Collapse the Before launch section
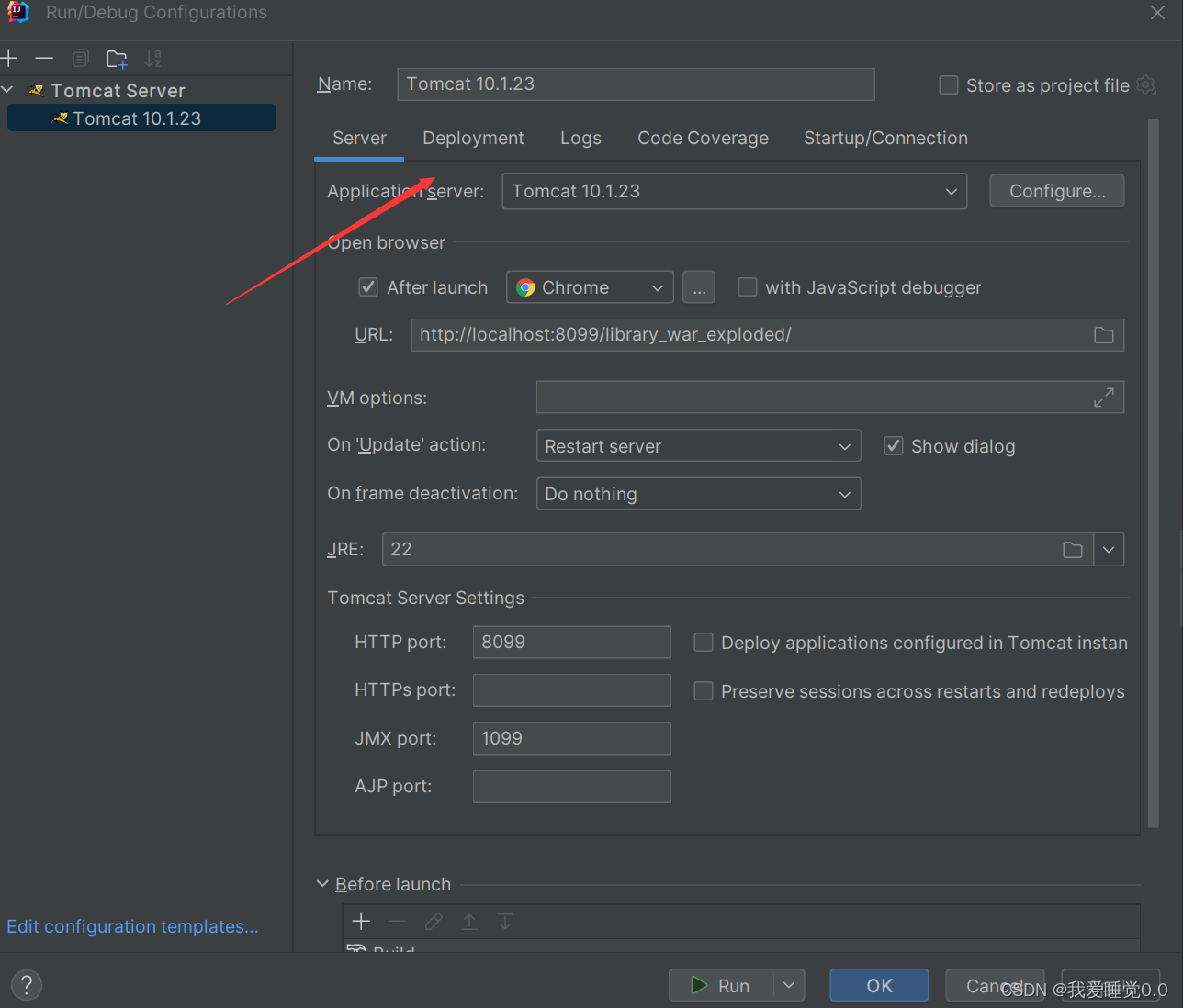This screenshot has width=1183, height=1008. click(322, 884)
